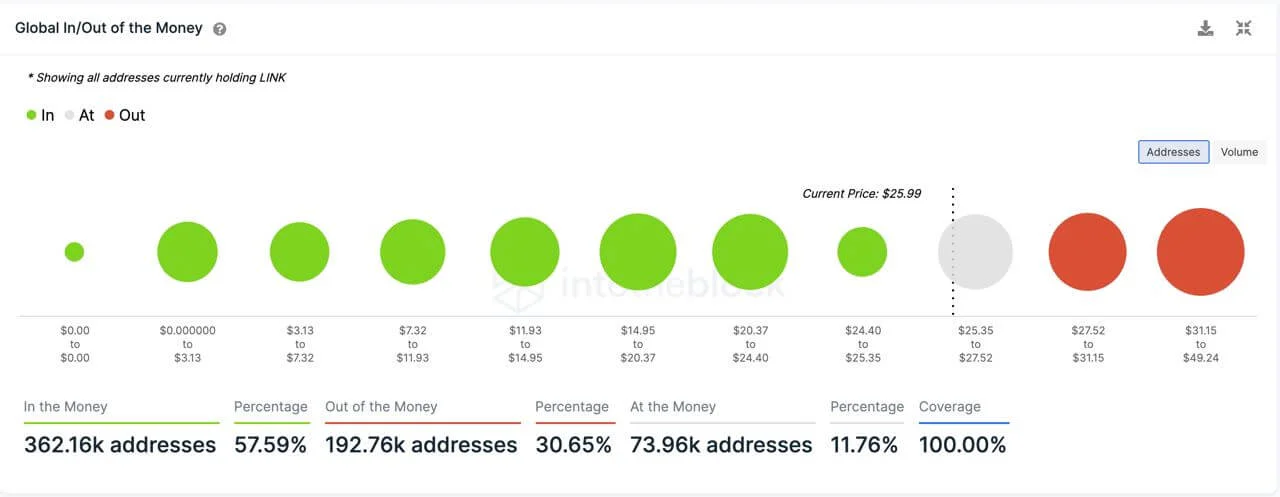Click the gray $25.35 to $27.52 bubble
The image size is (1280, 497).
975,252
